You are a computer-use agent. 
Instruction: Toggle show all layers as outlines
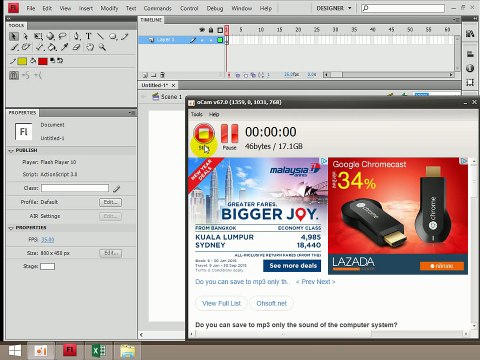(x=220, y=30)
